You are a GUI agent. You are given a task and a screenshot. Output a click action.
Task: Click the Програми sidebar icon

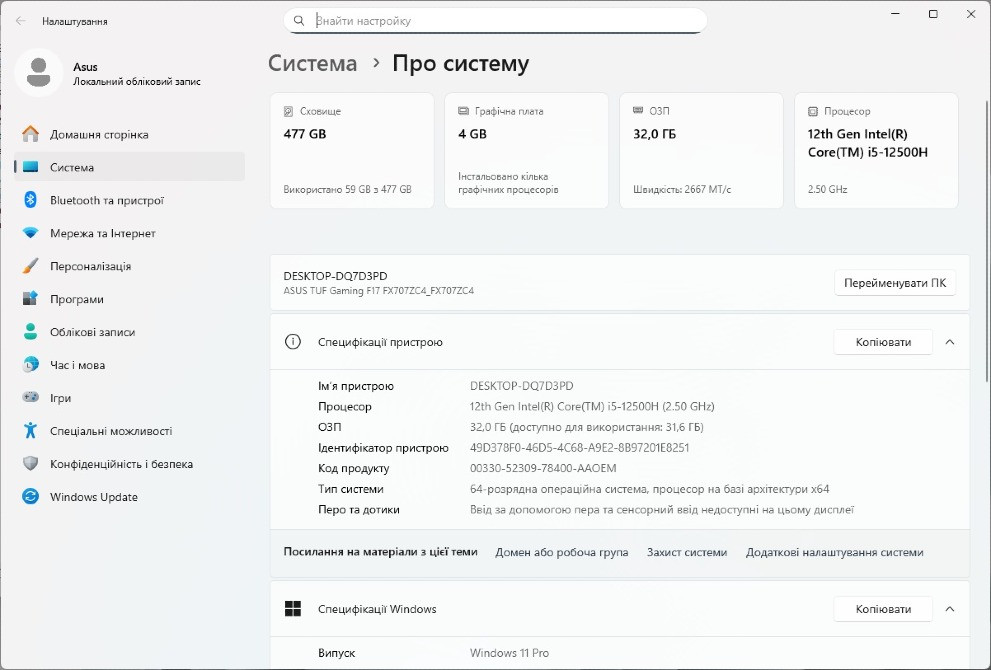tap(30, 298)
